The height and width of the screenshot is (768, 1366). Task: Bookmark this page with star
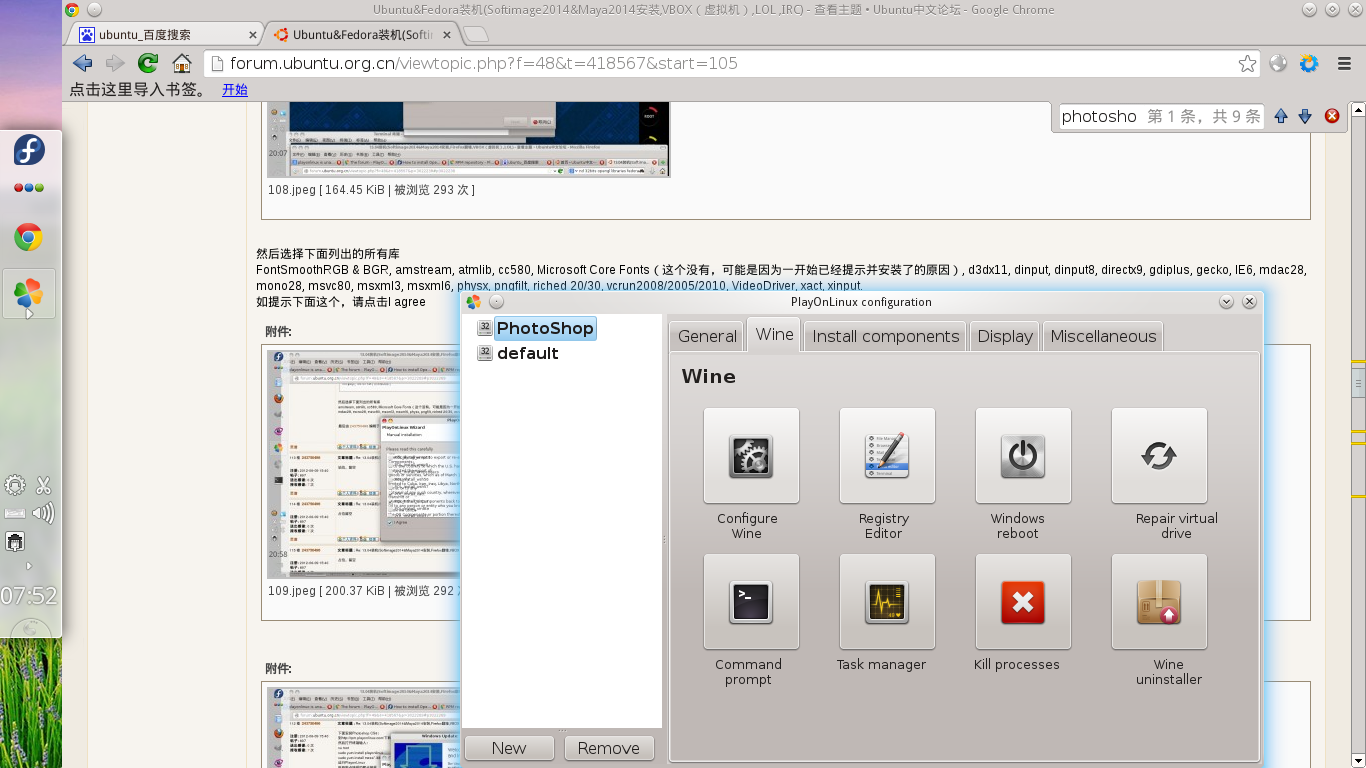(x=1247, y=63)
